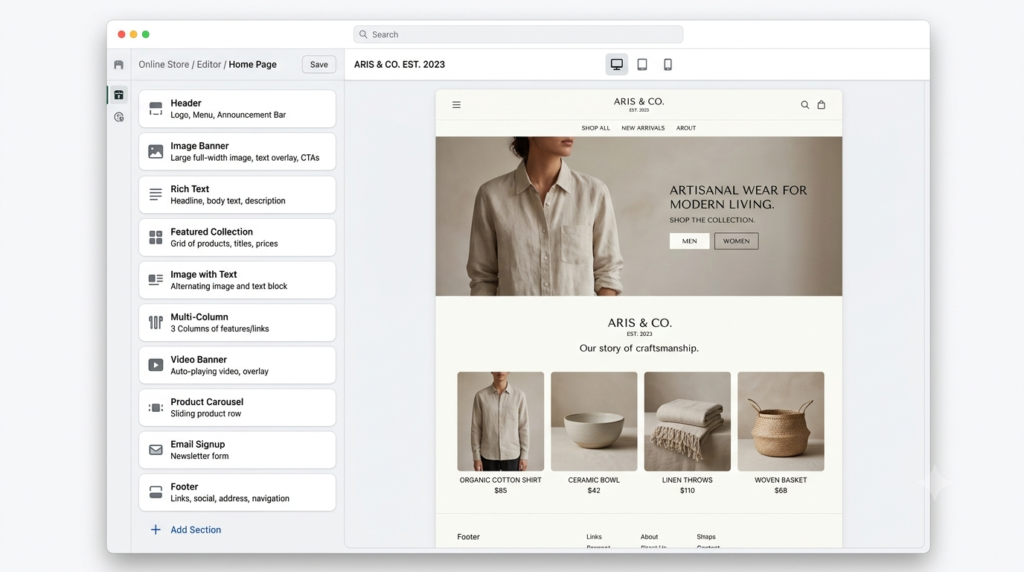The width and height of the screenshot is (1024, 572).
Task: Click the Linen Throws product image
Action: [687, 421]
